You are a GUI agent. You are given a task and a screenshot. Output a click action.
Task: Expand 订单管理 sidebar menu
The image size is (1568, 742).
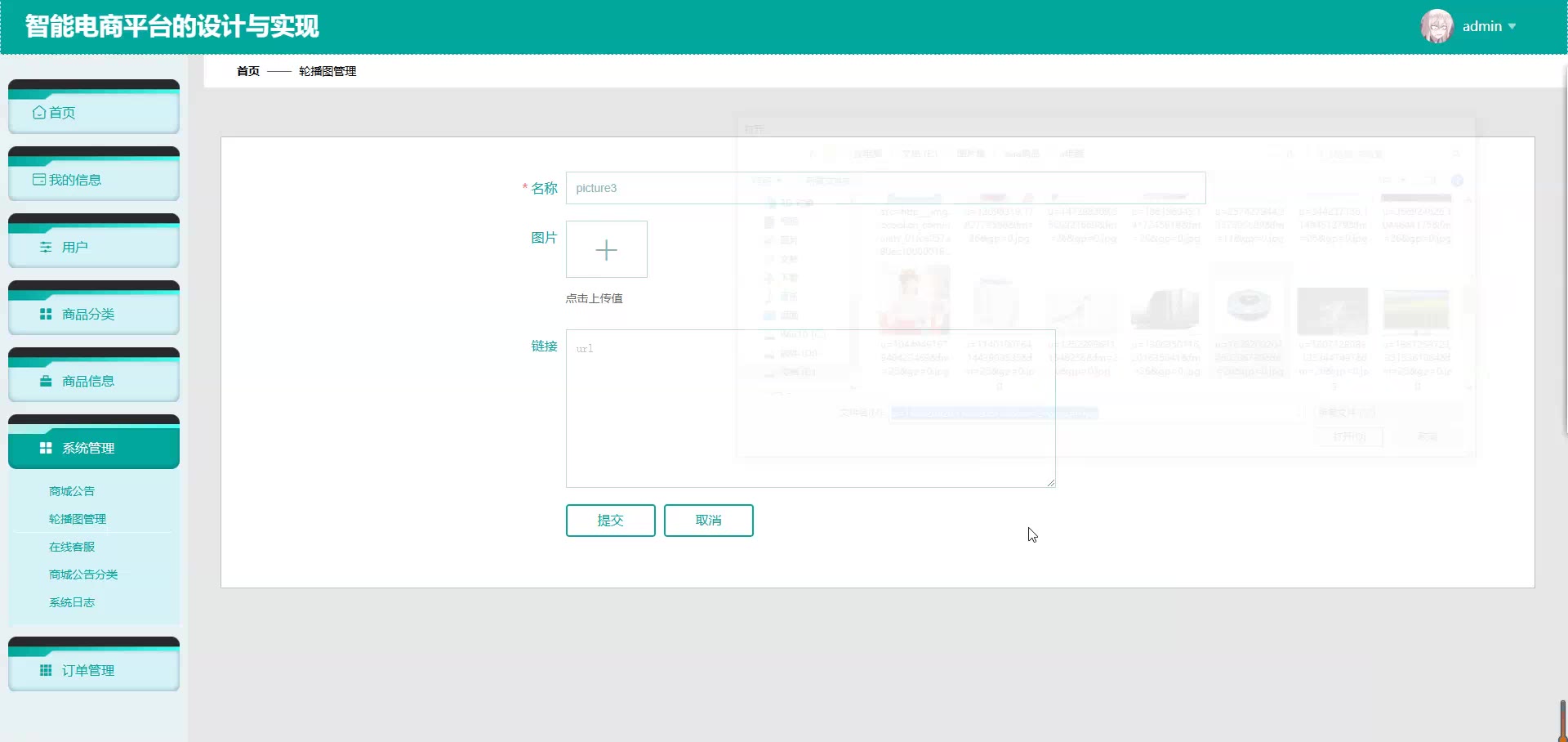(94, 664)
